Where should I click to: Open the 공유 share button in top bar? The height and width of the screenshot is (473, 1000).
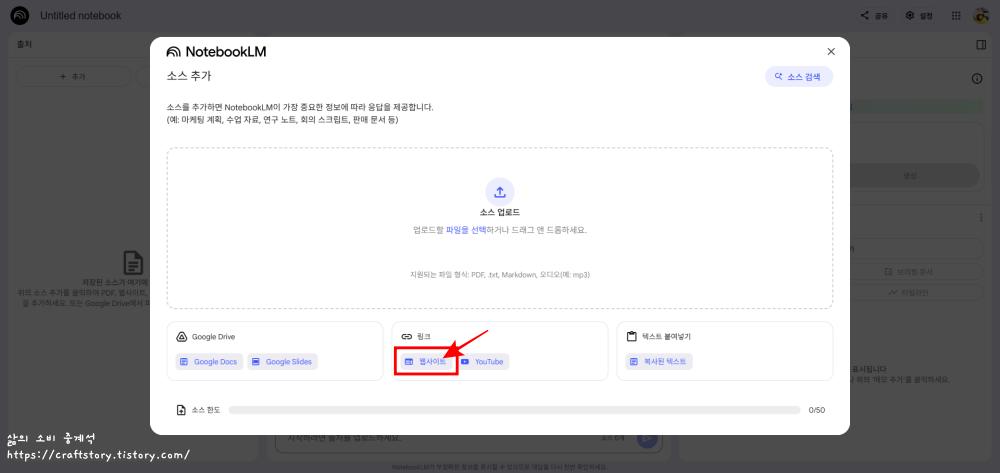point(874,15)
